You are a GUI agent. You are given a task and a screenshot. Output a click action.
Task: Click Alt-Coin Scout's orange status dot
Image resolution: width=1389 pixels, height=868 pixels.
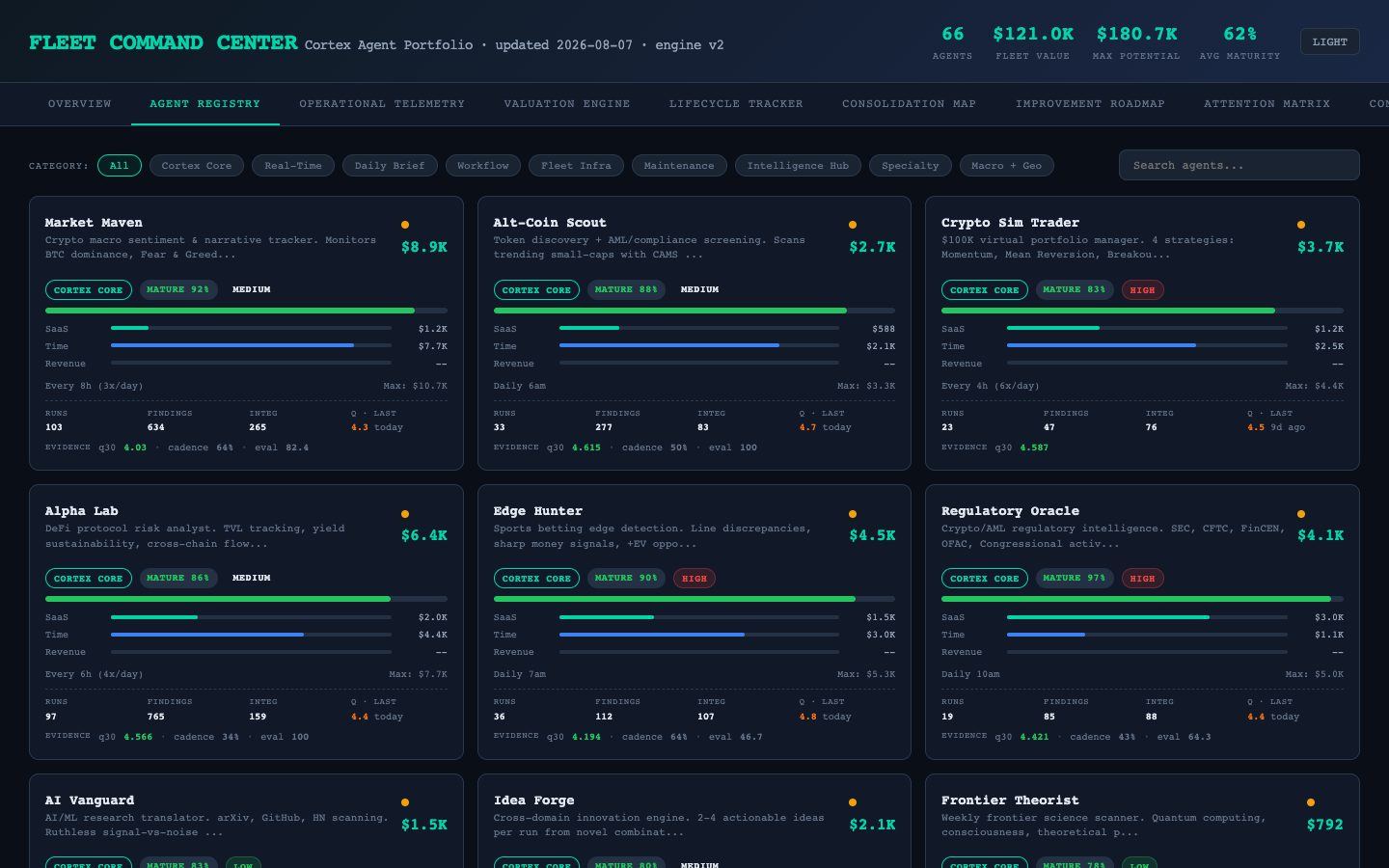[853, 225]
